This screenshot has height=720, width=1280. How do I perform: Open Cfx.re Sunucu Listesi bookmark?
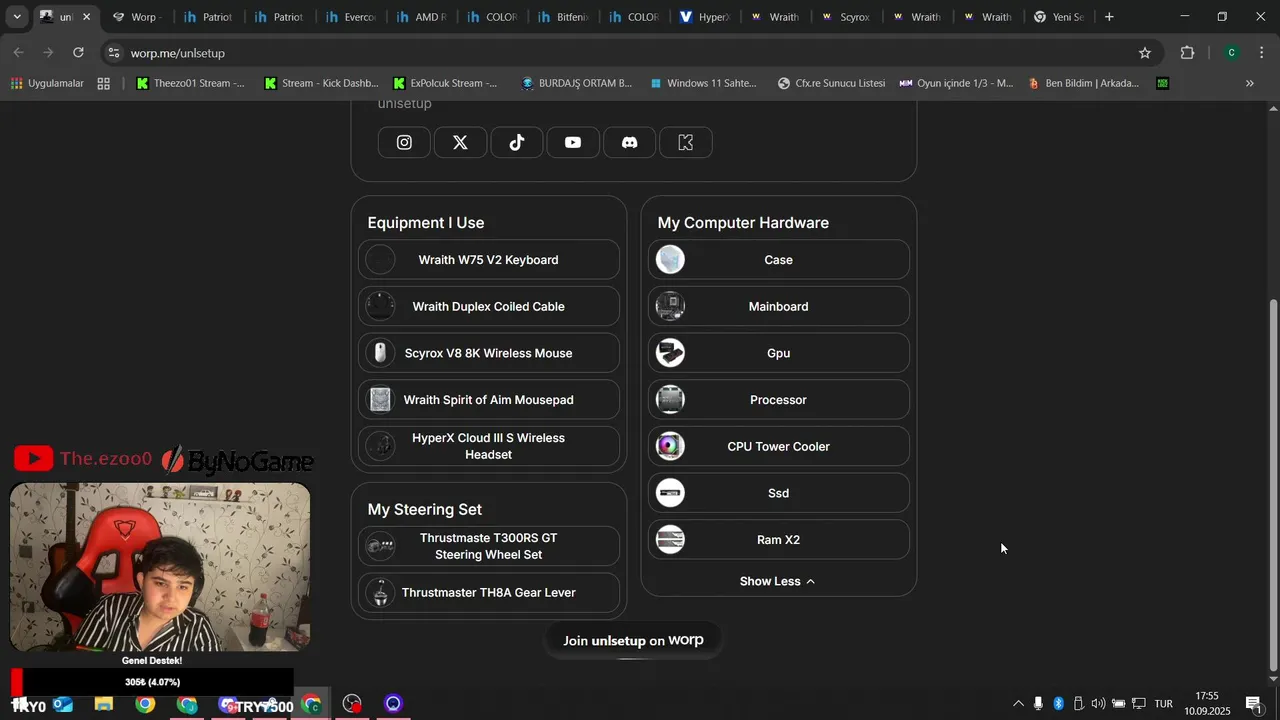(x=832, y=83)
